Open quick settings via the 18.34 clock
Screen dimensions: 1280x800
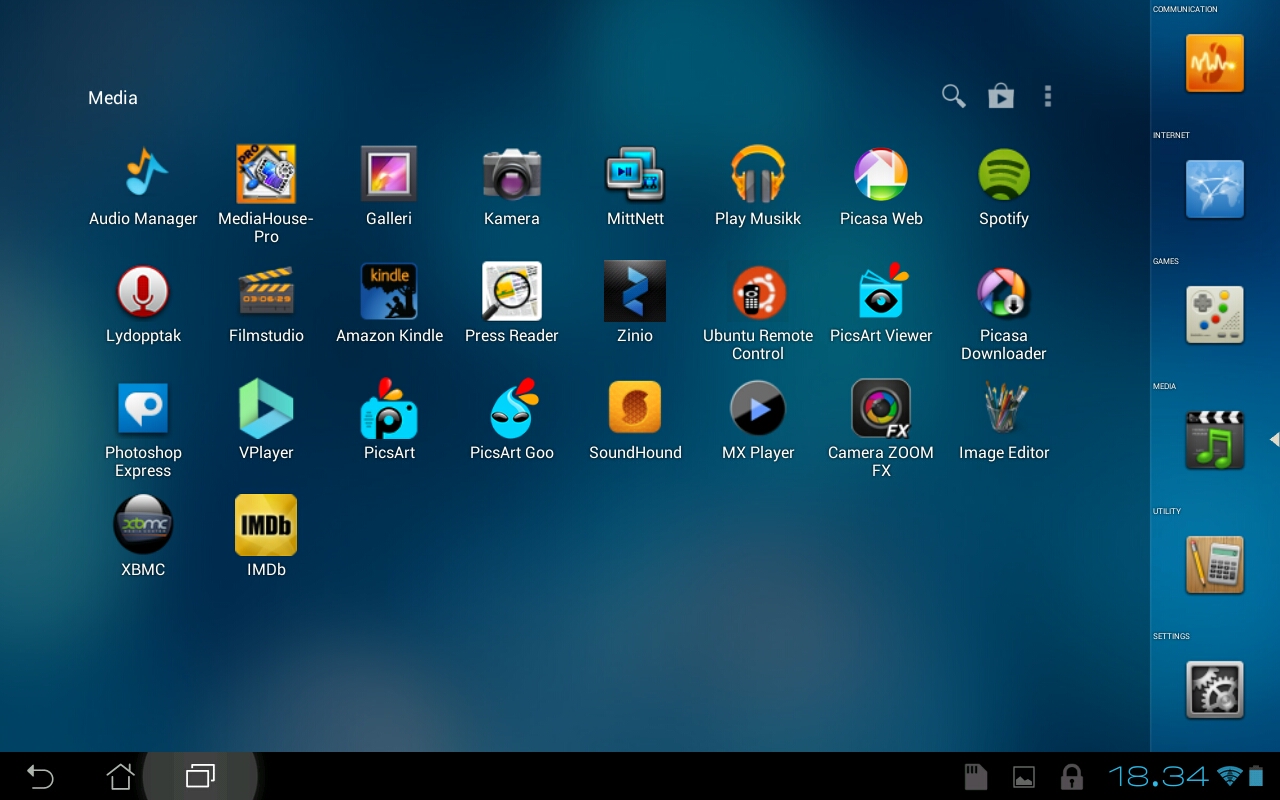pos(1158,776)
